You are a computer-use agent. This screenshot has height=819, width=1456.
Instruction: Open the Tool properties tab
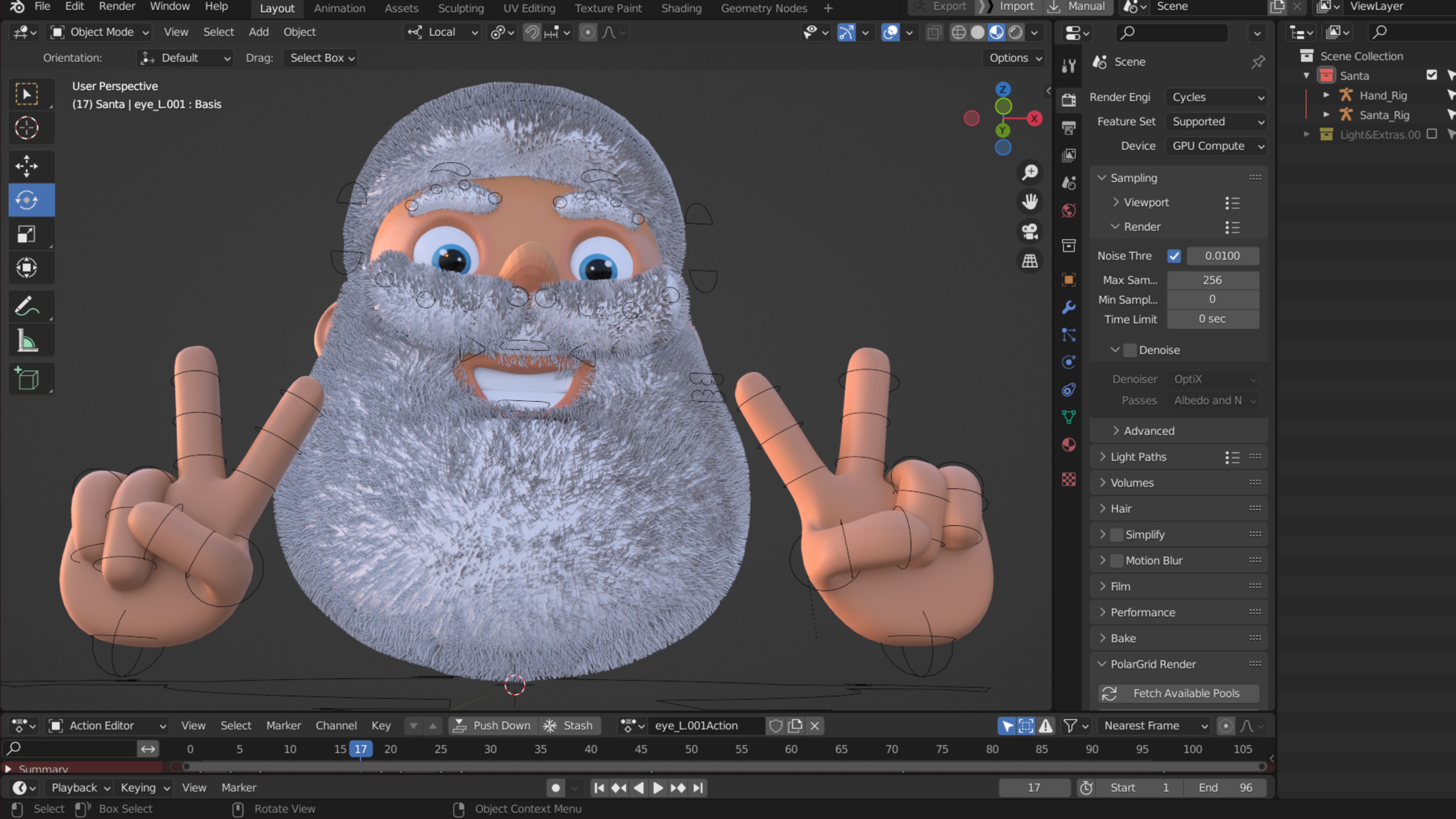point(1068,66)
